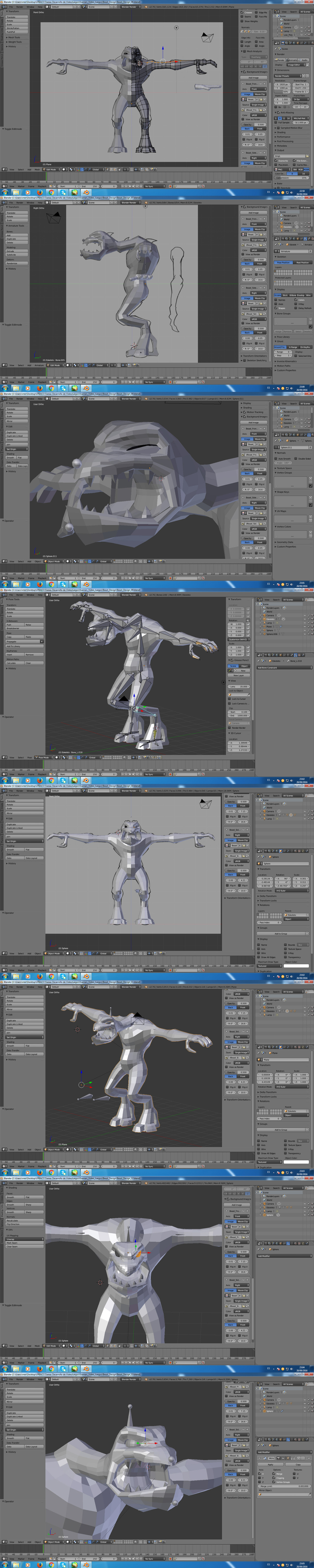Viewport: 314px width, 1568px height.
Task: Expand Vertex Colors panel in mesh data properties
Action: pos(284,527)
